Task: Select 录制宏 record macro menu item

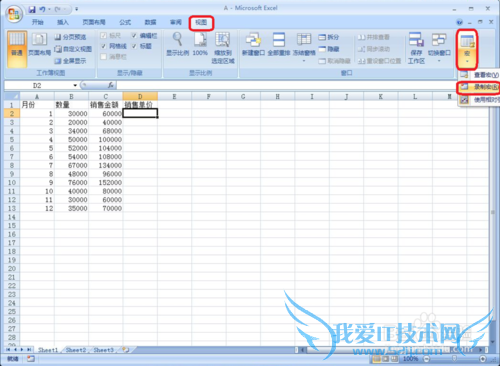Action: 479,87
